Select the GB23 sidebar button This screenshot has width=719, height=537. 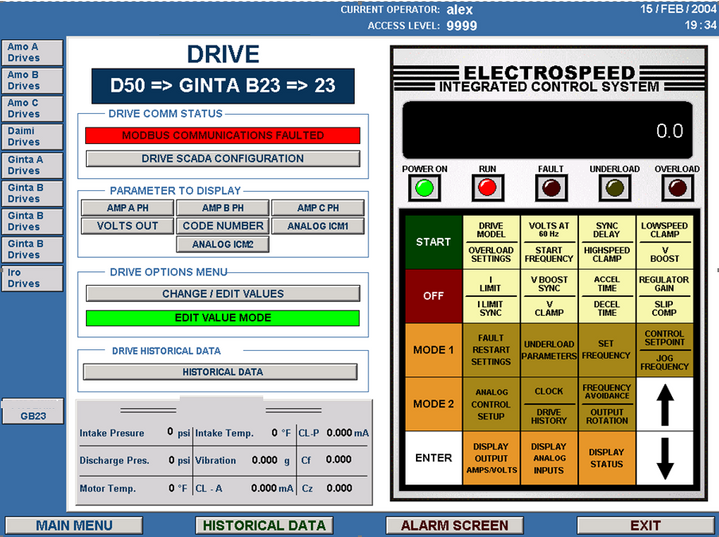pyautogui.click(x=33, y=411)
